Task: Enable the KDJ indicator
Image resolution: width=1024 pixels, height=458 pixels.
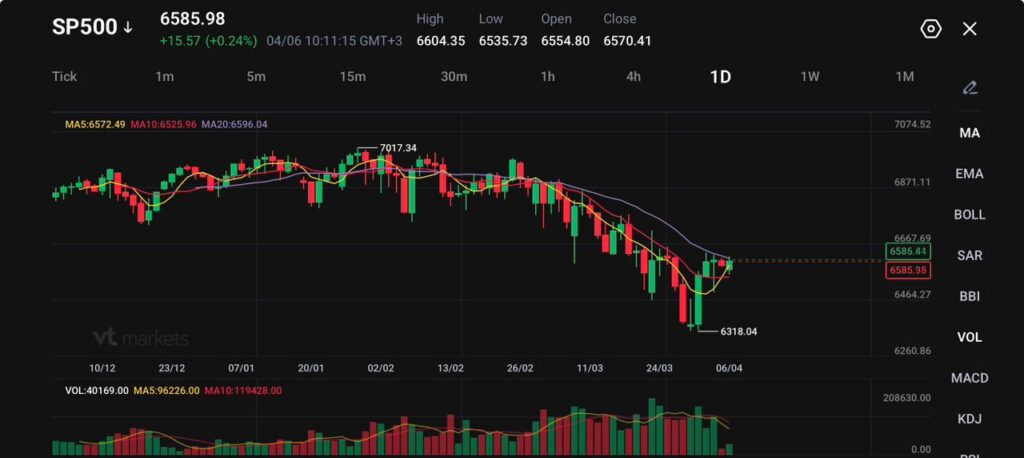Action: pos(969,419)
